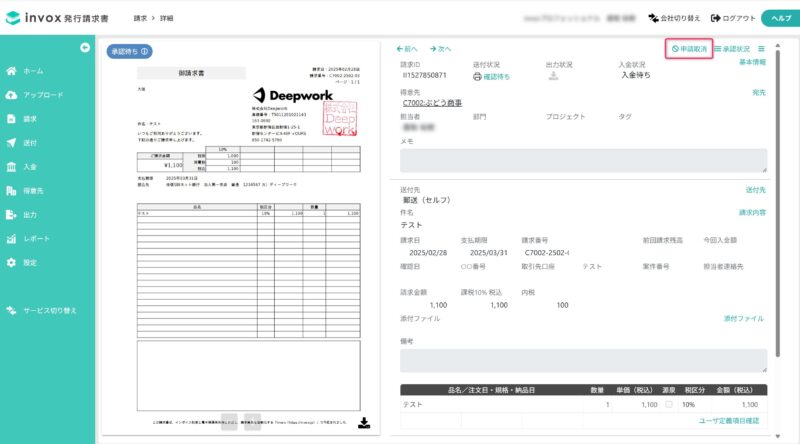Click the right panel vertical scrollbar
Viewport: 800px width, 444px height.
coord(778,203)
